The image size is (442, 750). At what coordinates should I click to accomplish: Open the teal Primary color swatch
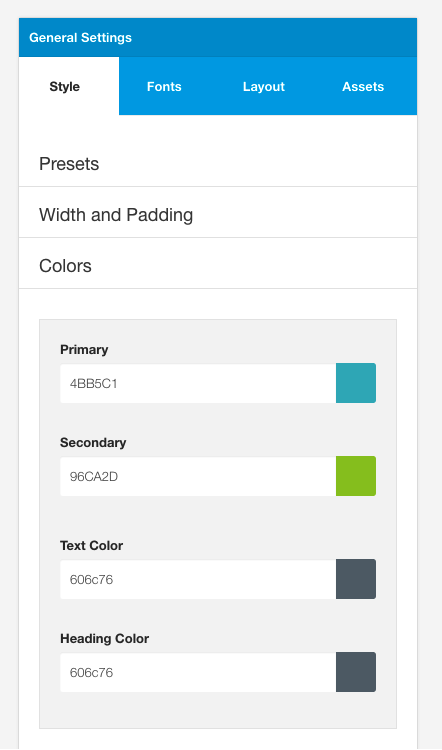click(x=356, y=383)
